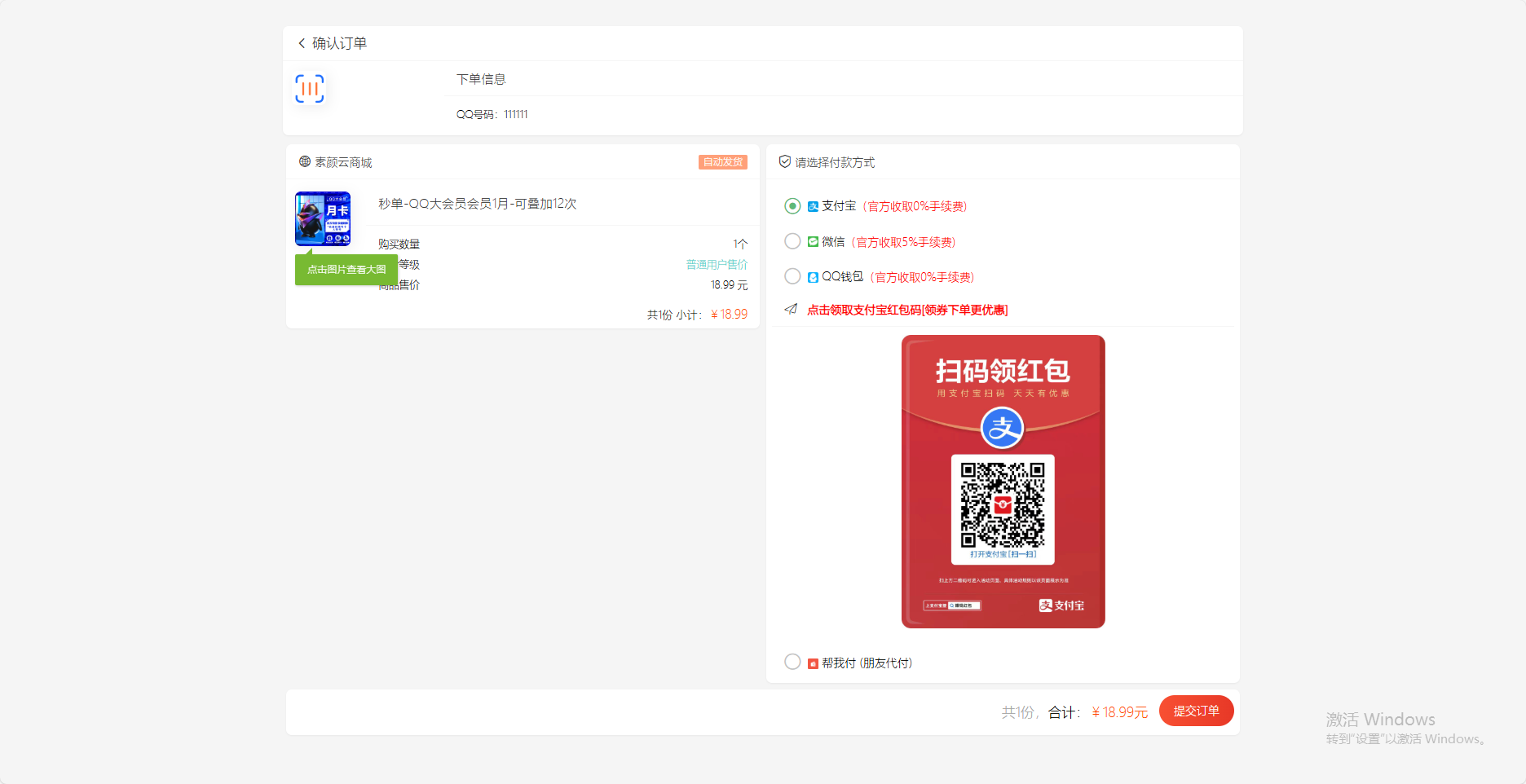
Task: Click the globe icon beside 素颜云商城
Action: (x=305, y=161)
